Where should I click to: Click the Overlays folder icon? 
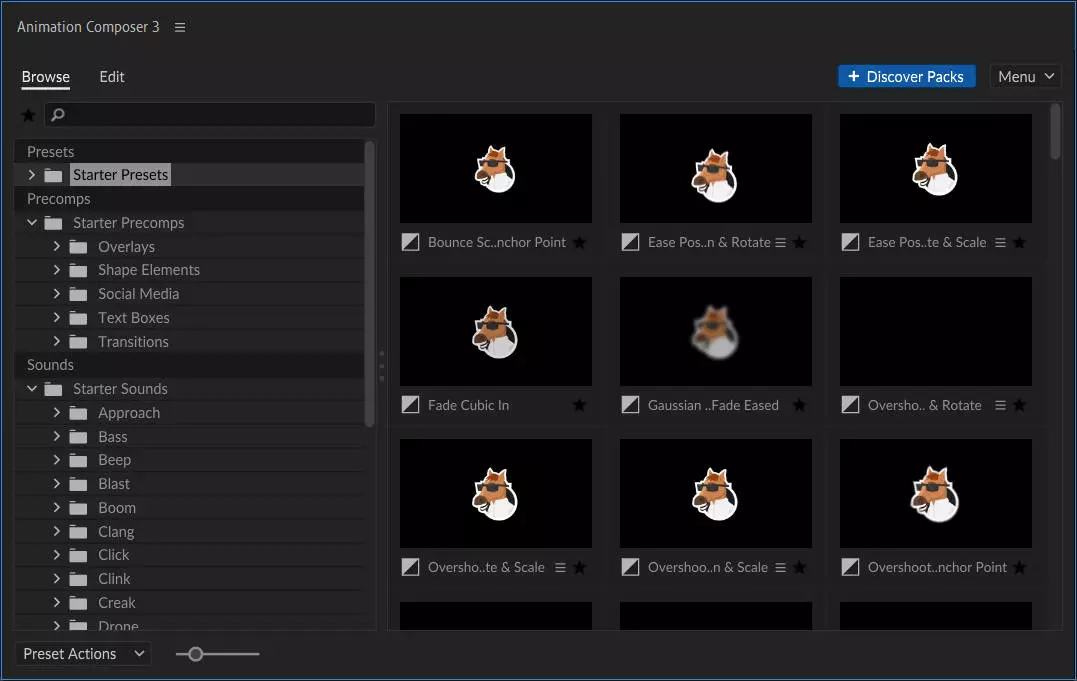[79, 247]
